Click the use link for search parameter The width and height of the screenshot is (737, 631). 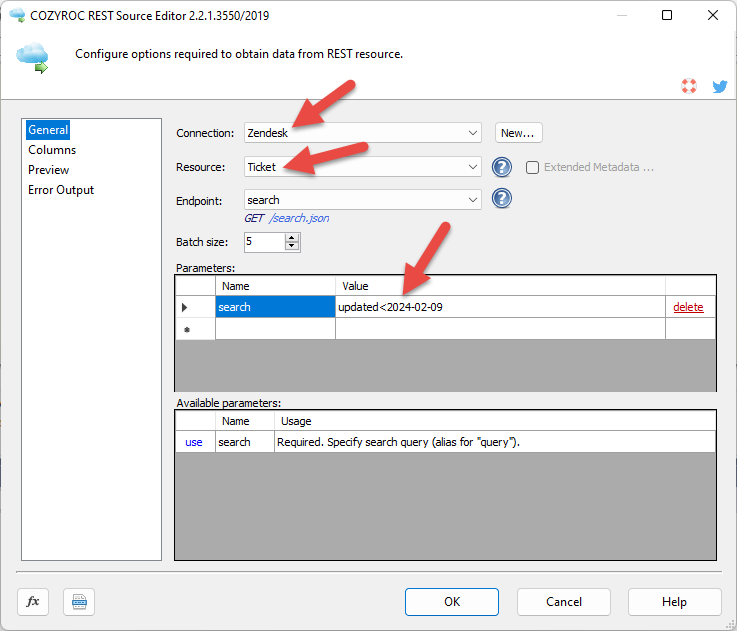194,442
